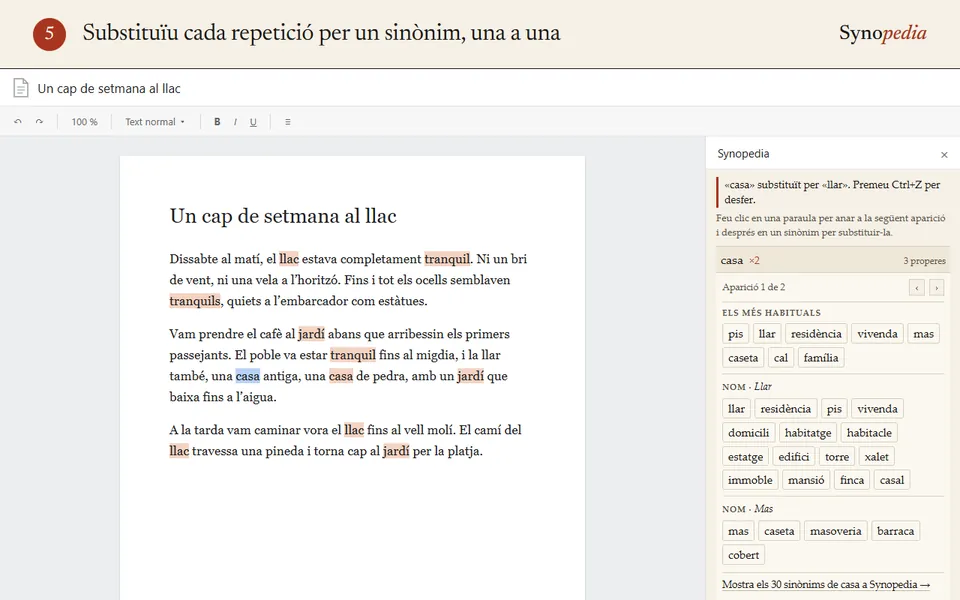Choose the 'xalet' synonym
The height and width of the screenshot is (600, 960).
pyautogui.click(x=876, y=457)
